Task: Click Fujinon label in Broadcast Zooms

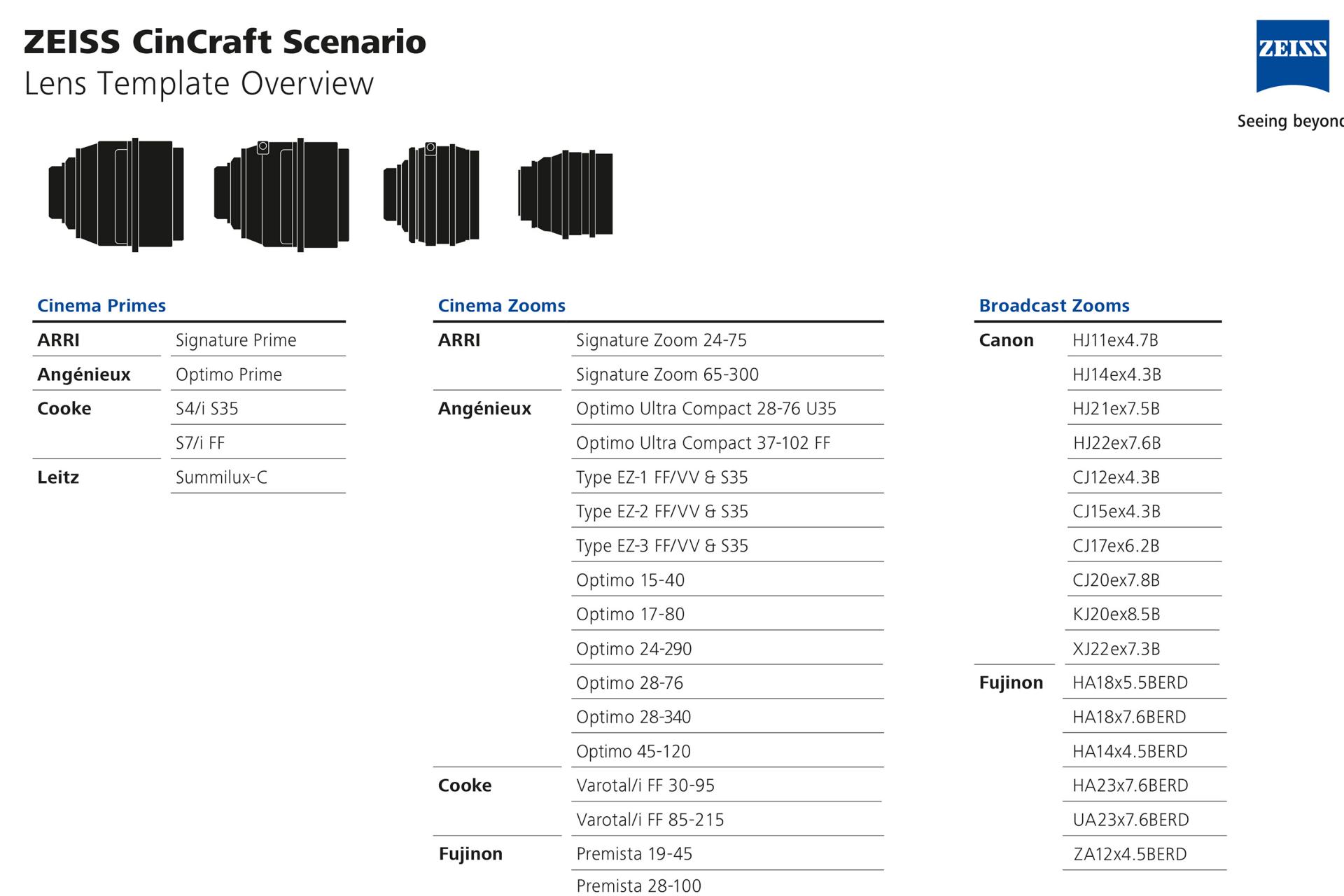Action: 1011,683
